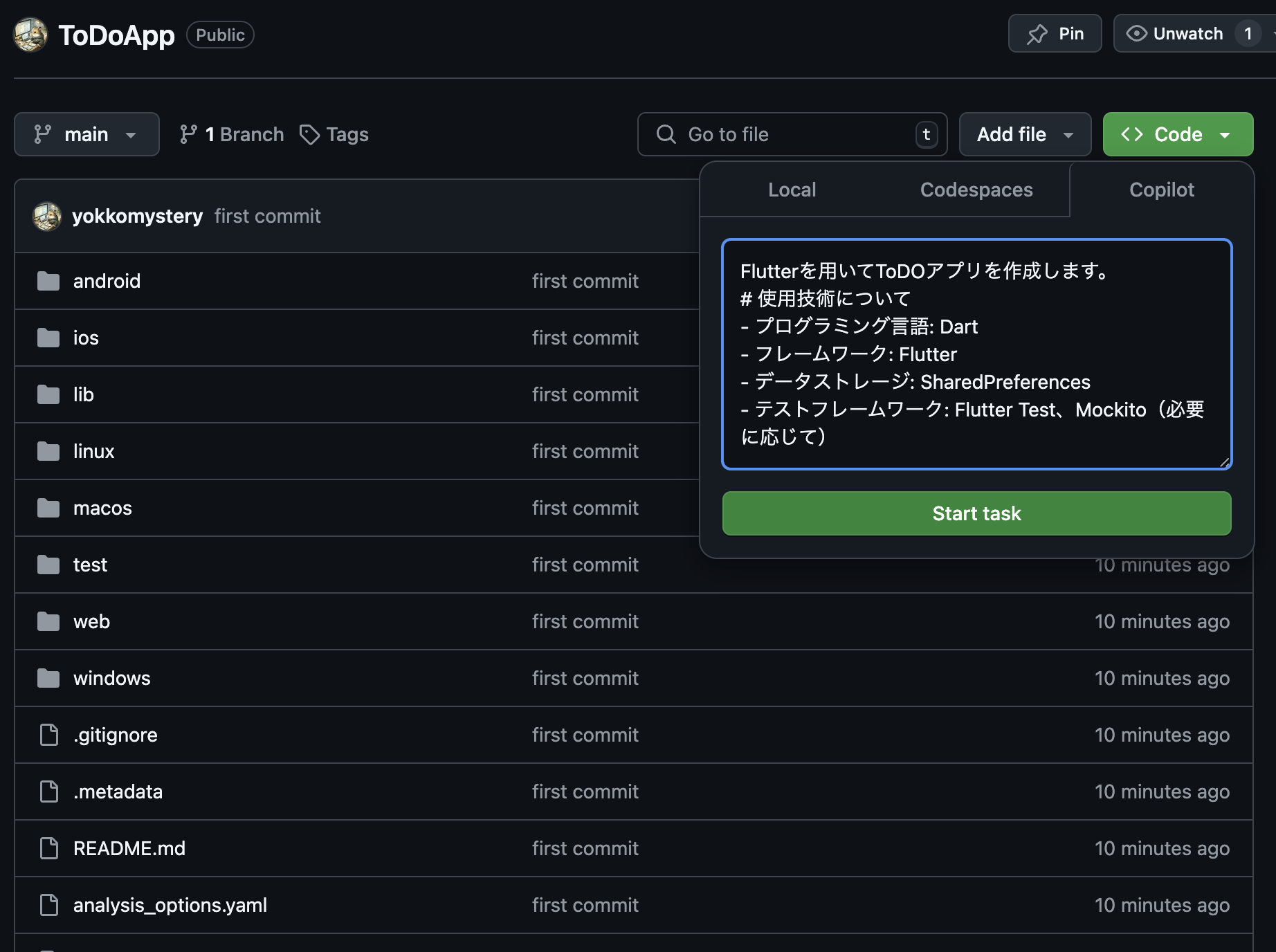Expand the Add file dropdown

1025,134
